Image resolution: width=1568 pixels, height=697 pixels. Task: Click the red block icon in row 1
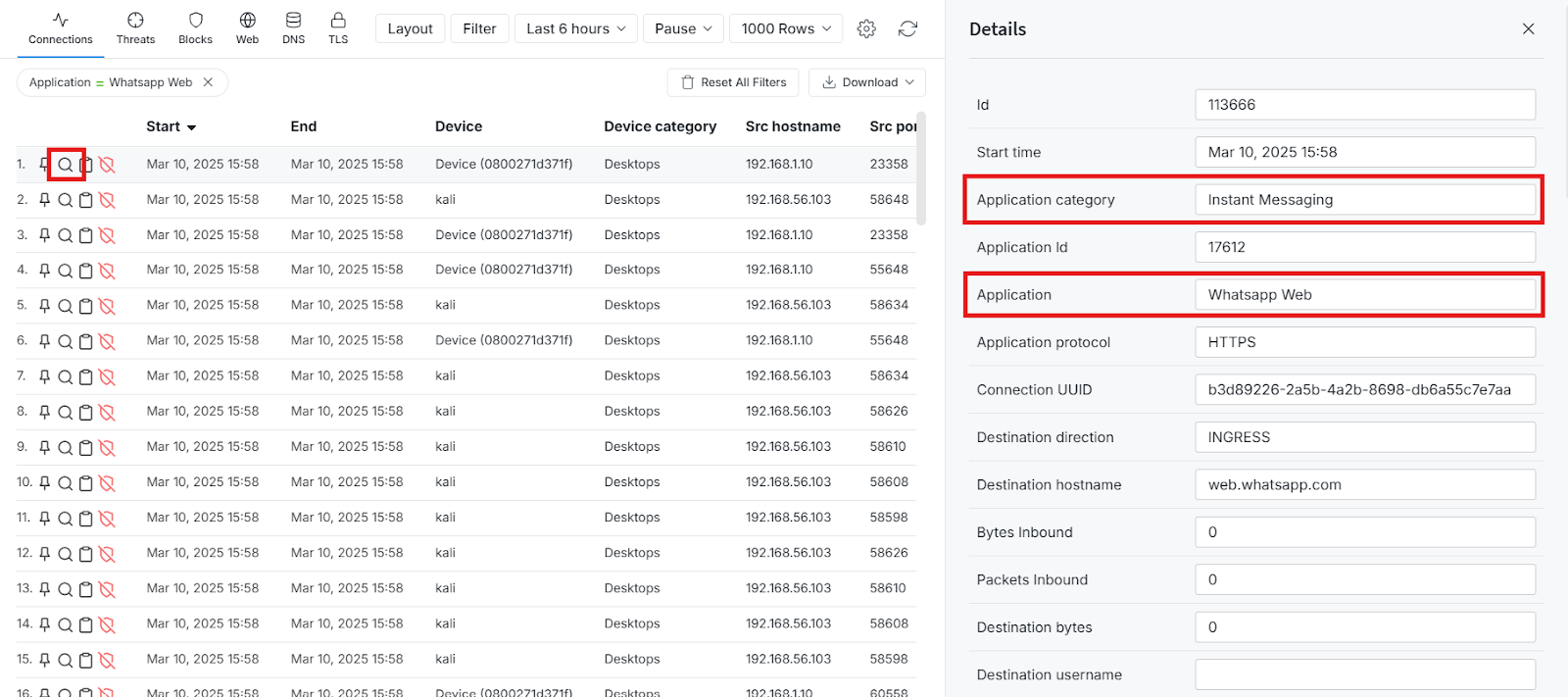[107, 165]
